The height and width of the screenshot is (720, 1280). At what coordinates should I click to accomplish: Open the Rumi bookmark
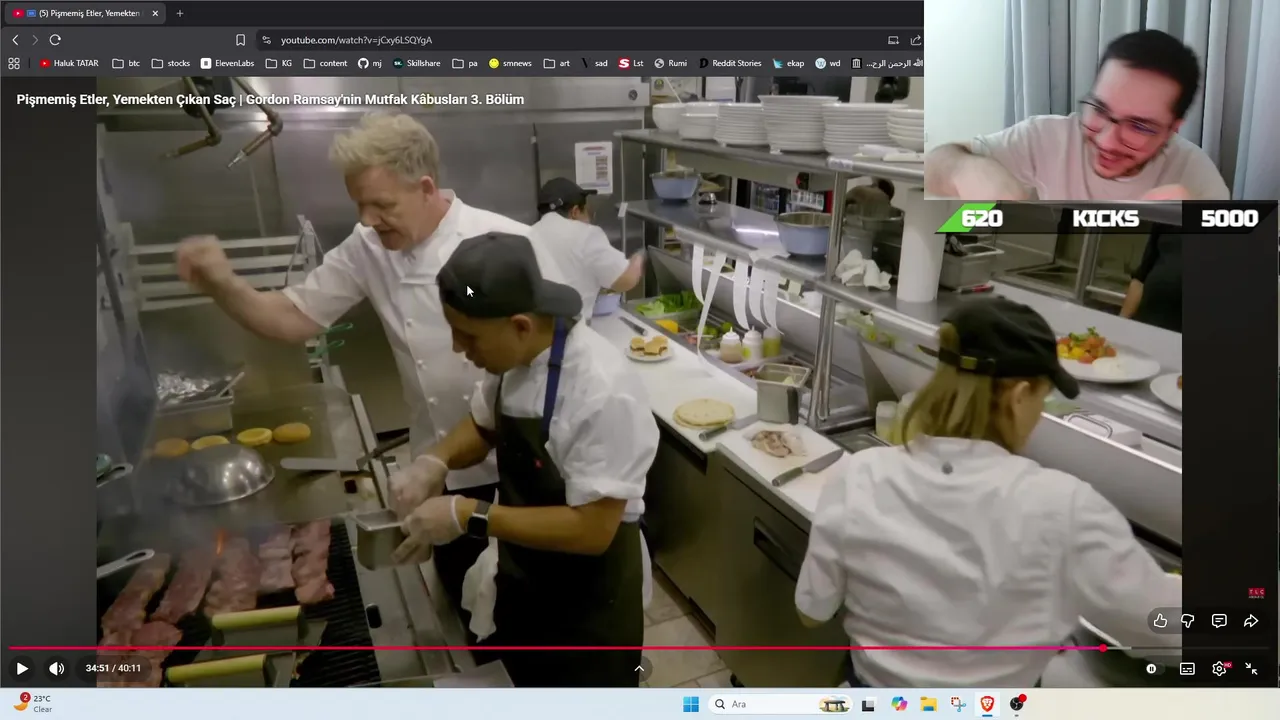671,63
